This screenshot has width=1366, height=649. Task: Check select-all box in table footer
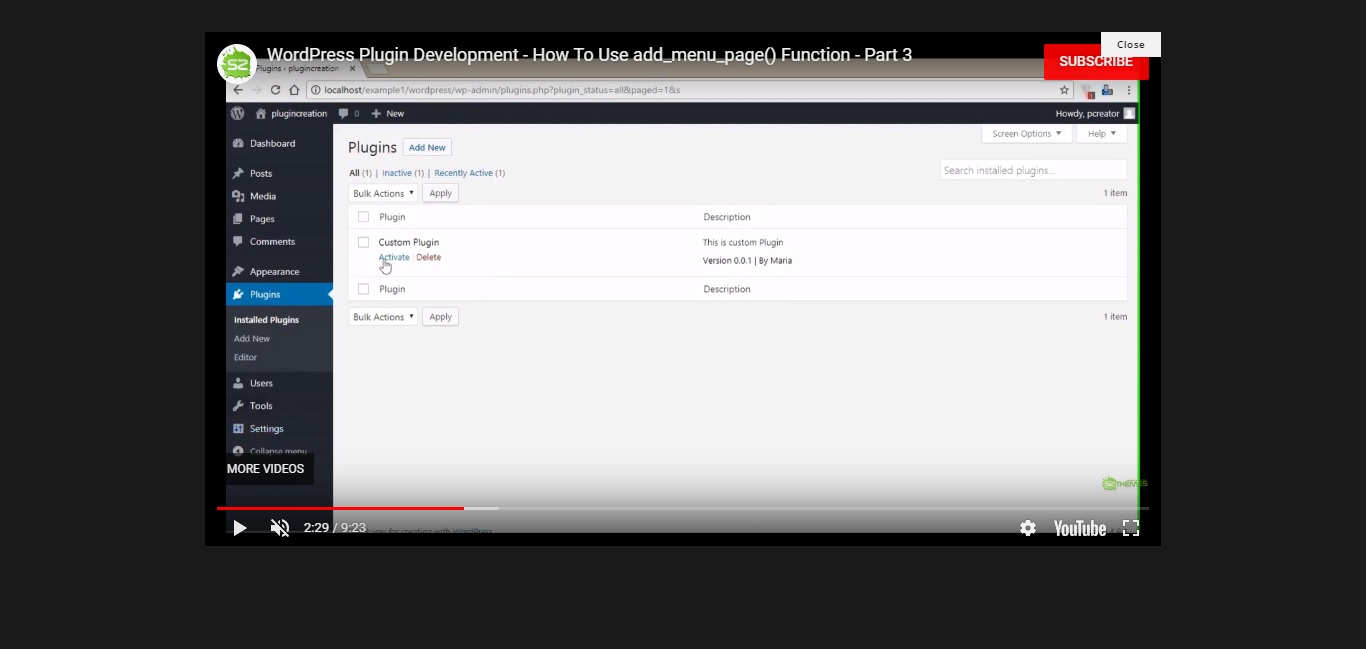(x=363, y=289)
